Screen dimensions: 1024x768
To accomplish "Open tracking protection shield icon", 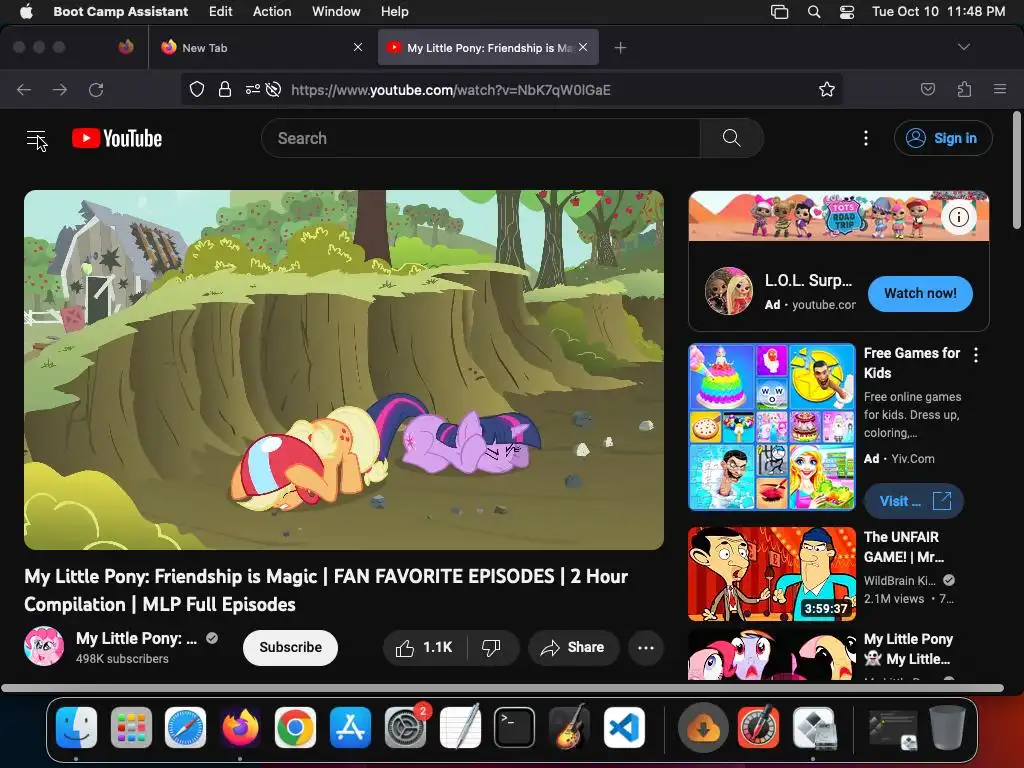I will pyautogui.click(x=197, y=89).
